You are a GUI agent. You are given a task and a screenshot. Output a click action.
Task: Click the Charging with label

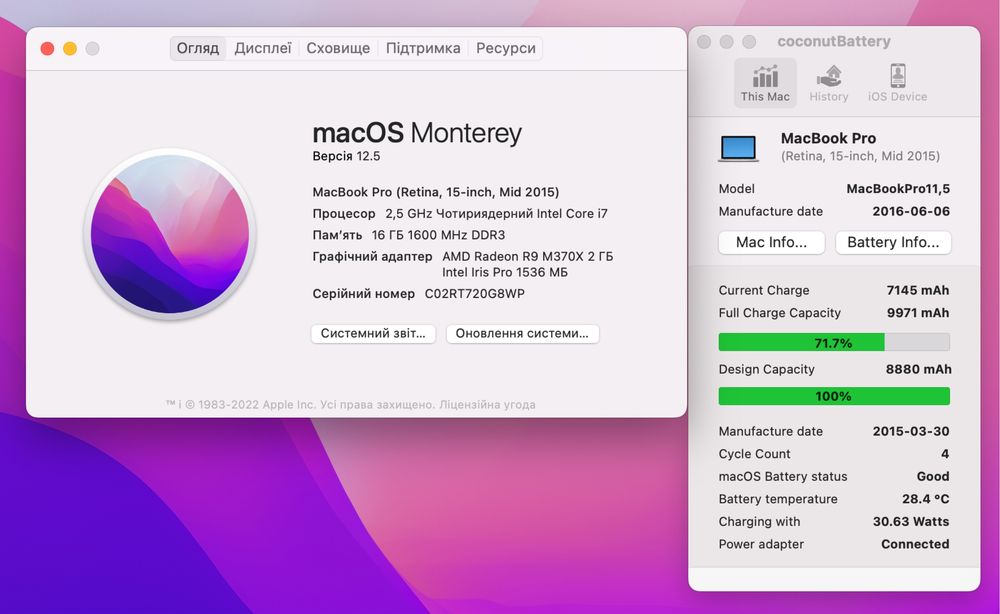tap(760, 522)
